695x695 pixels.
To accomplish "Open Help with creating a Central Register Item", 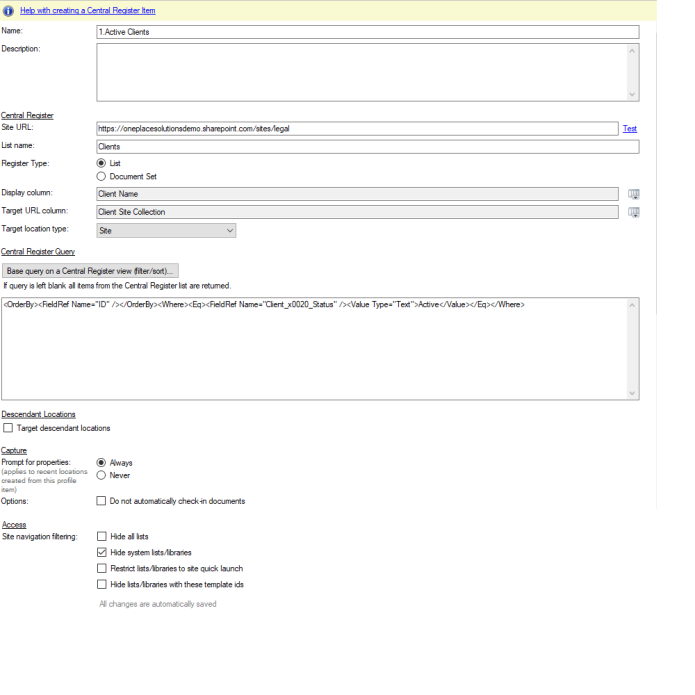I will [87, 11].
